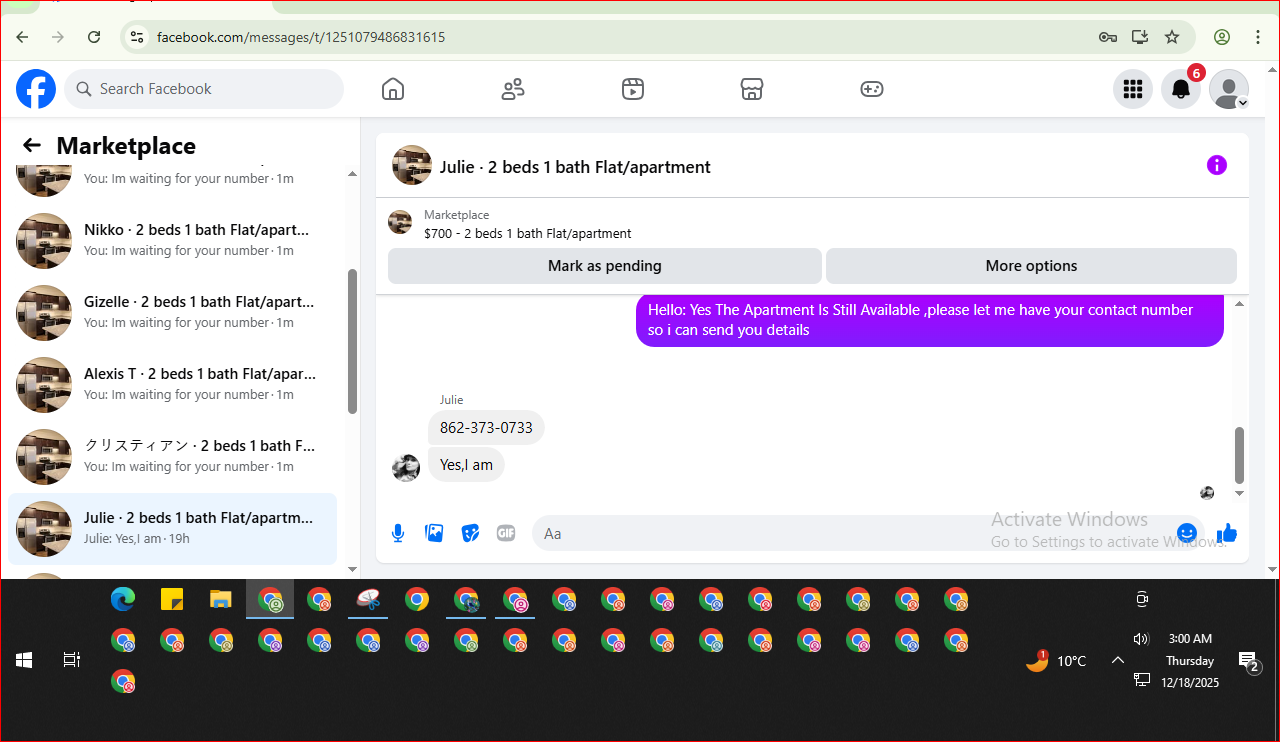Choose a sticker icon
Viewport: 1280px width, 742px height.
[470, 533]
